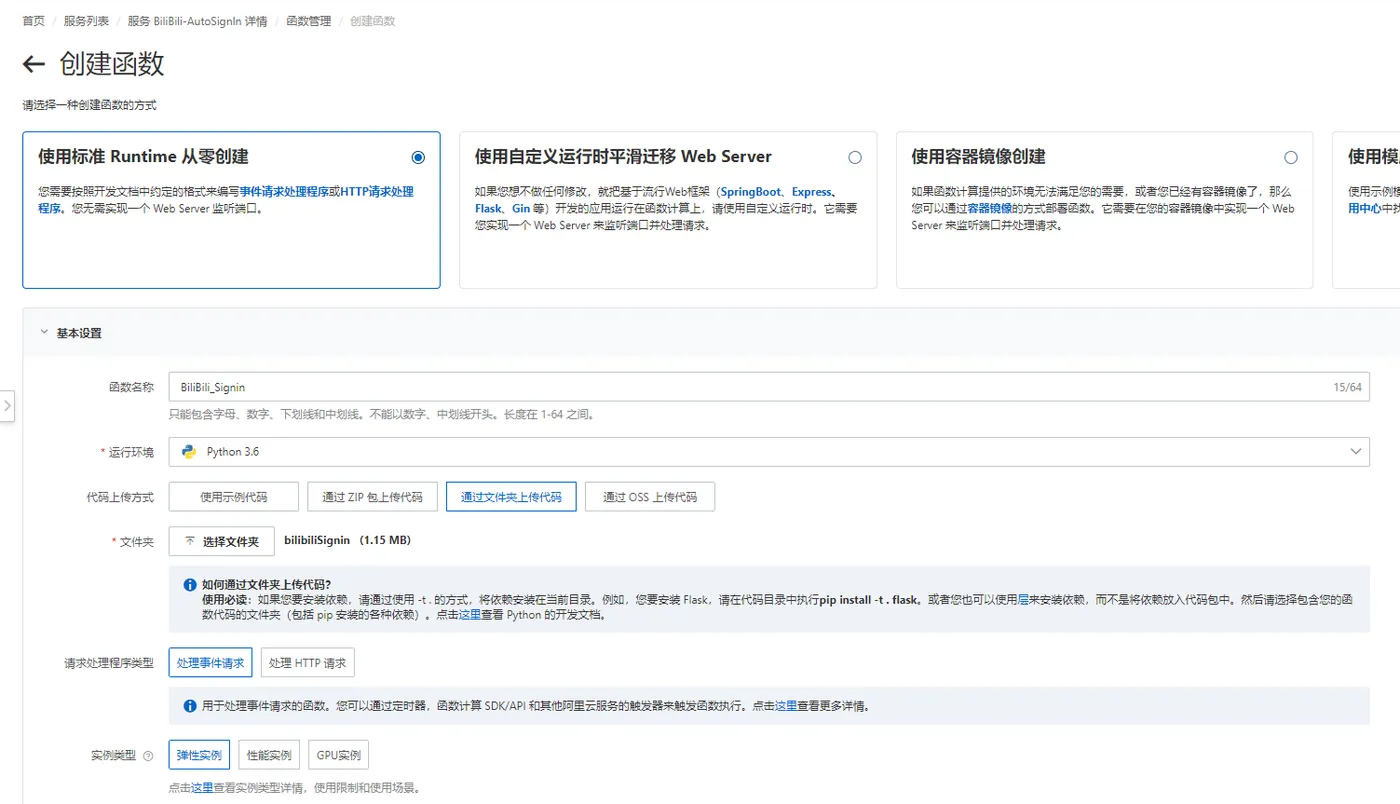The image size is (1400, 804).
Task: Select 处理 HTTP 请求 handler type
Action: pos(307,663)
